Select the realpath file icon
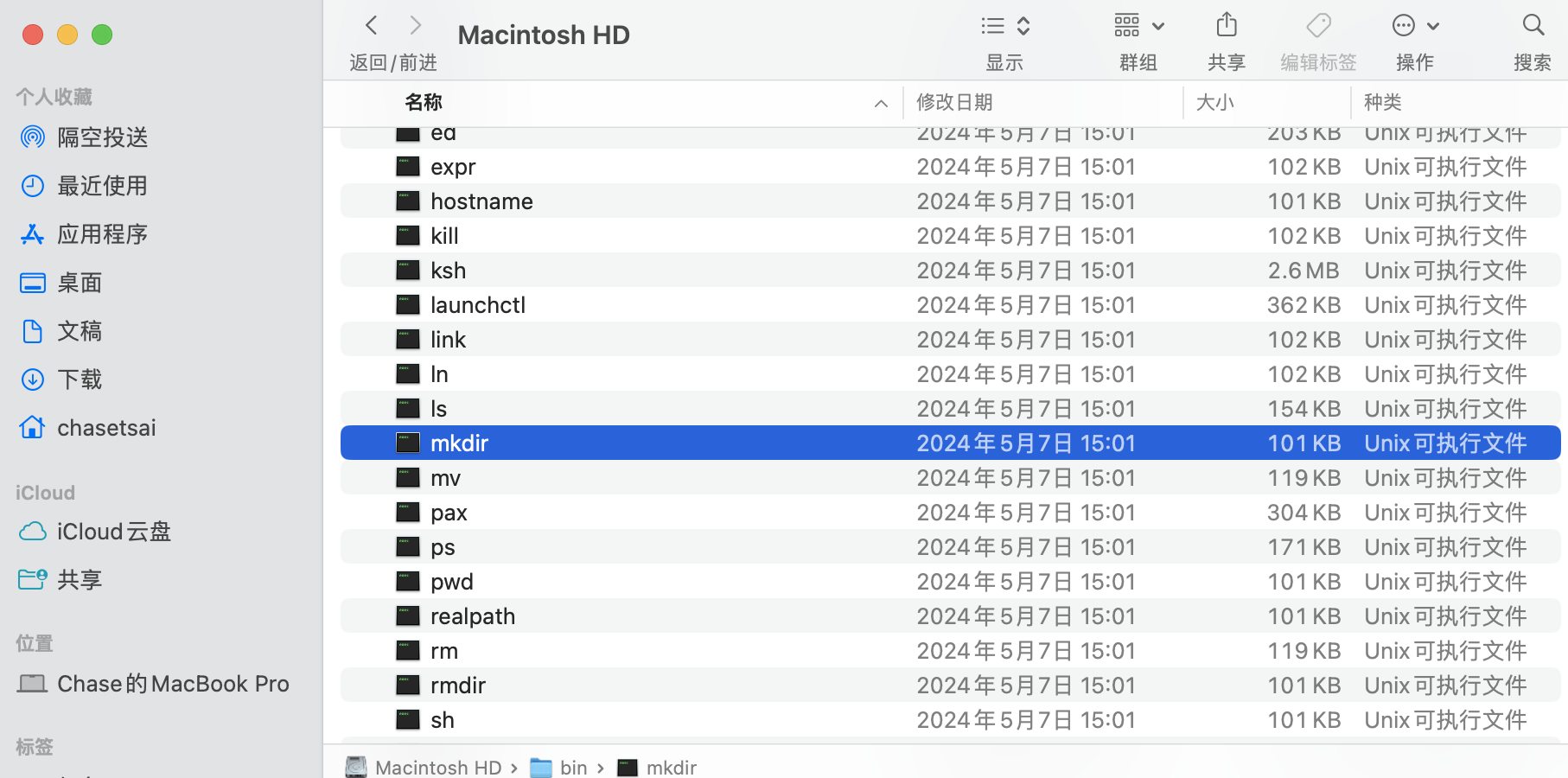Image resolution: width=1568 pixels, height=778 pixels. point(408,615)
